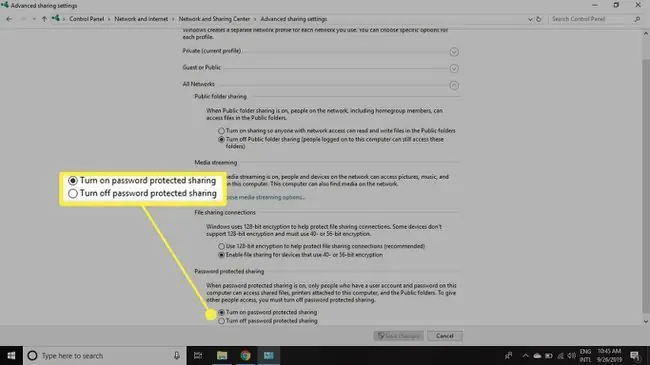Open File Explorer from the taskbar
Viewport: 650px width, 365px height.
coord(222,355)
